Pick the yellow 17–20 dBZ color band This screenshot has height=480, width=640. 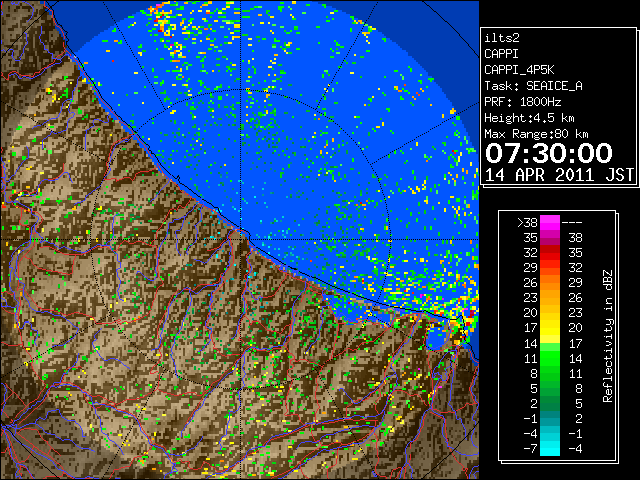[x=550, y=328]
